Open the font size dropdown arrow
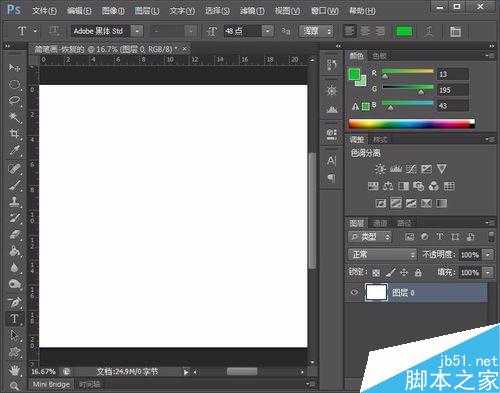 pos(268,31)
